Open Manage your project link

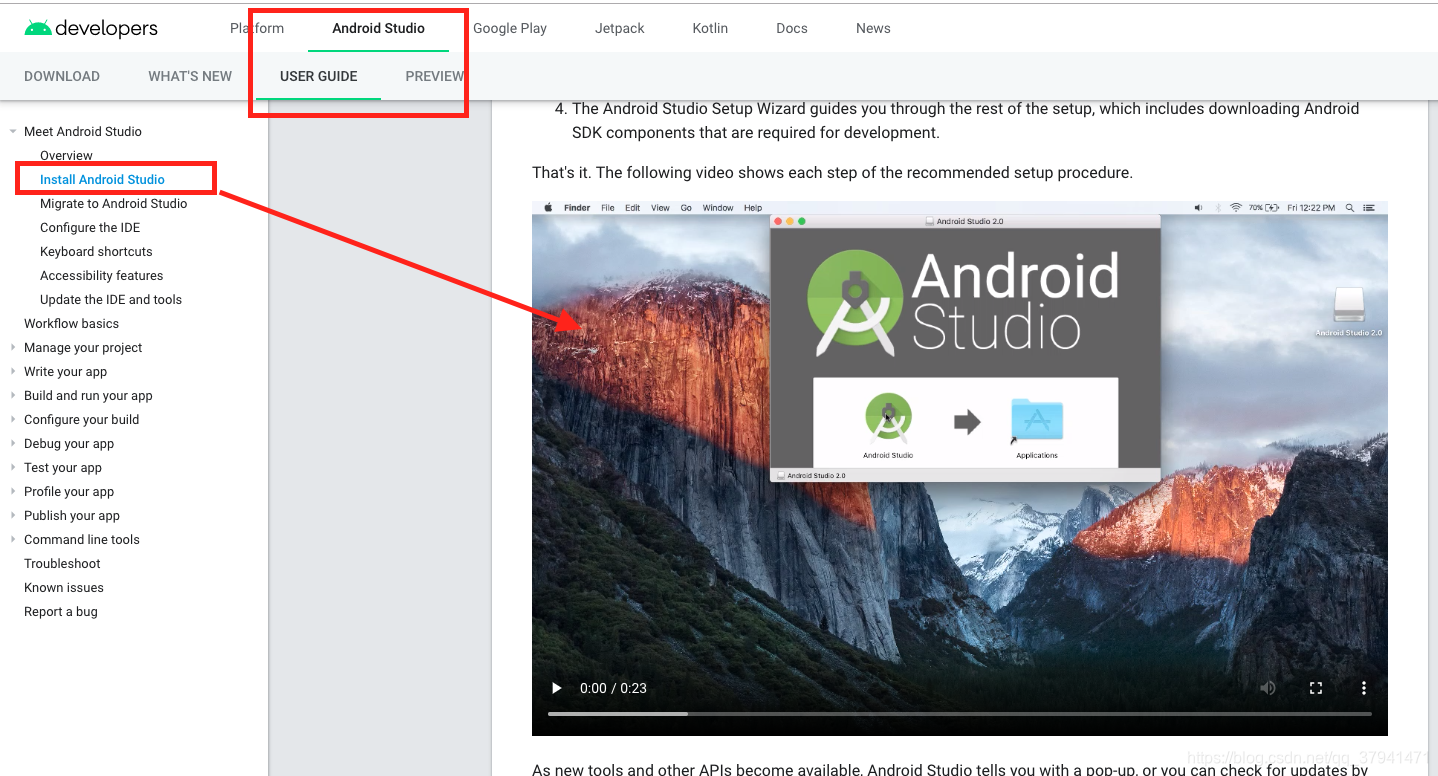[83, 348]
